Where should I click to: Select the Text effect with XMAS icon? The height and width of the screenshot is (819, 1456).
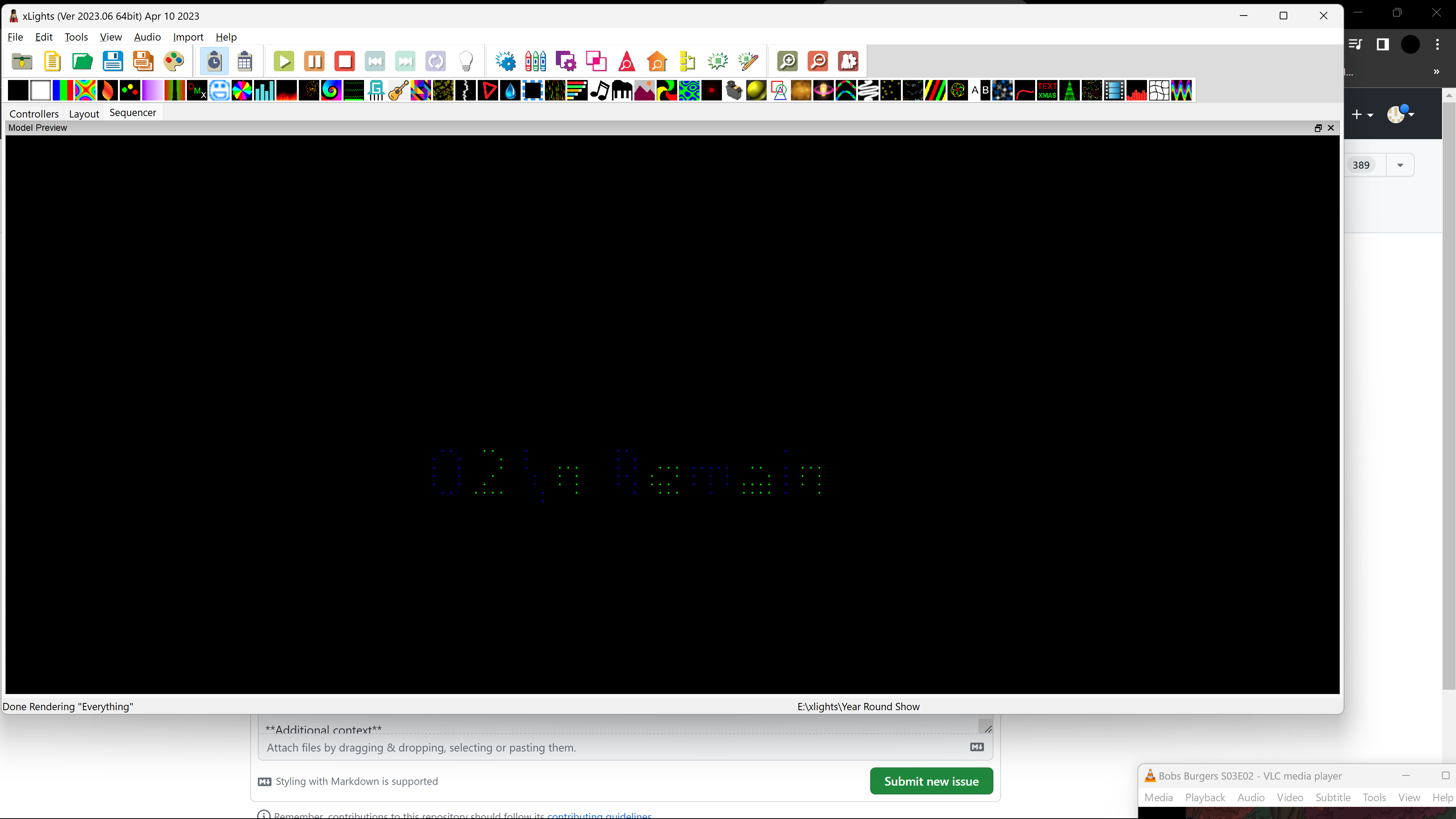[x=1047, y=91]
